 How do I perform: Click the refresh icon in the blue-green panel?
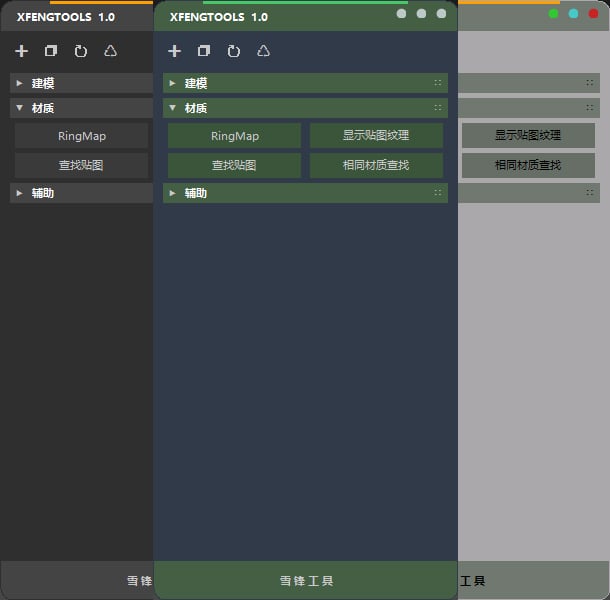(x=233, y=51)
